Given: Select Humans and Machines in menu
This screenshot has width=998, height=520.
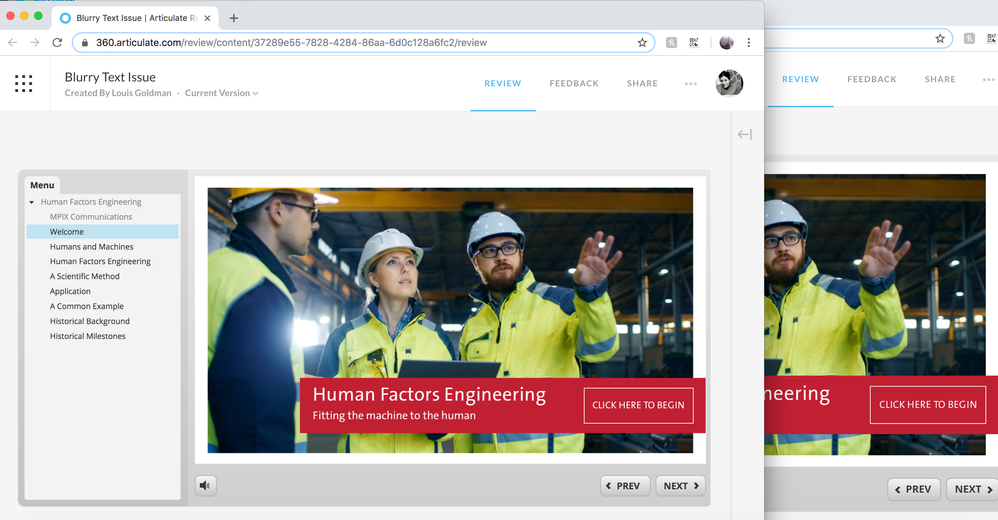Looking at the screenshot, I should 91,247.
